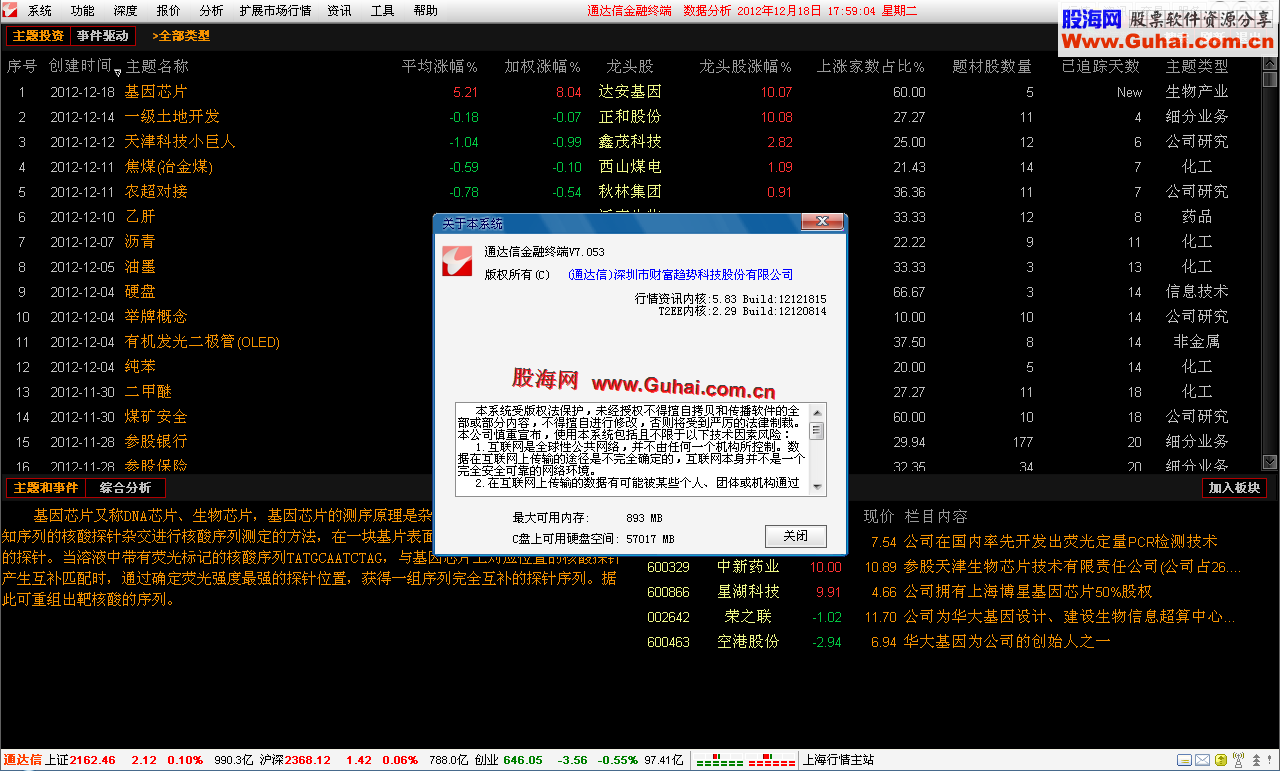Click the 通达信 logo in status bar
1280x771 pixels.
pos(22,760)
